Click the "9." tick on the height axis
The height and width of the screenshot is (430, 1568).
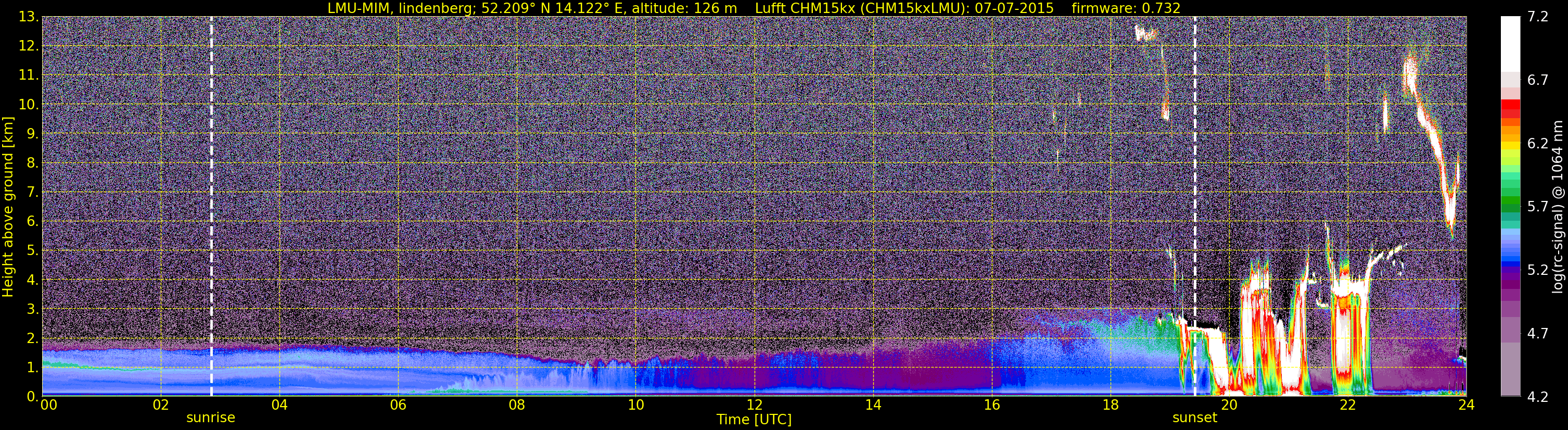(32, 134)
